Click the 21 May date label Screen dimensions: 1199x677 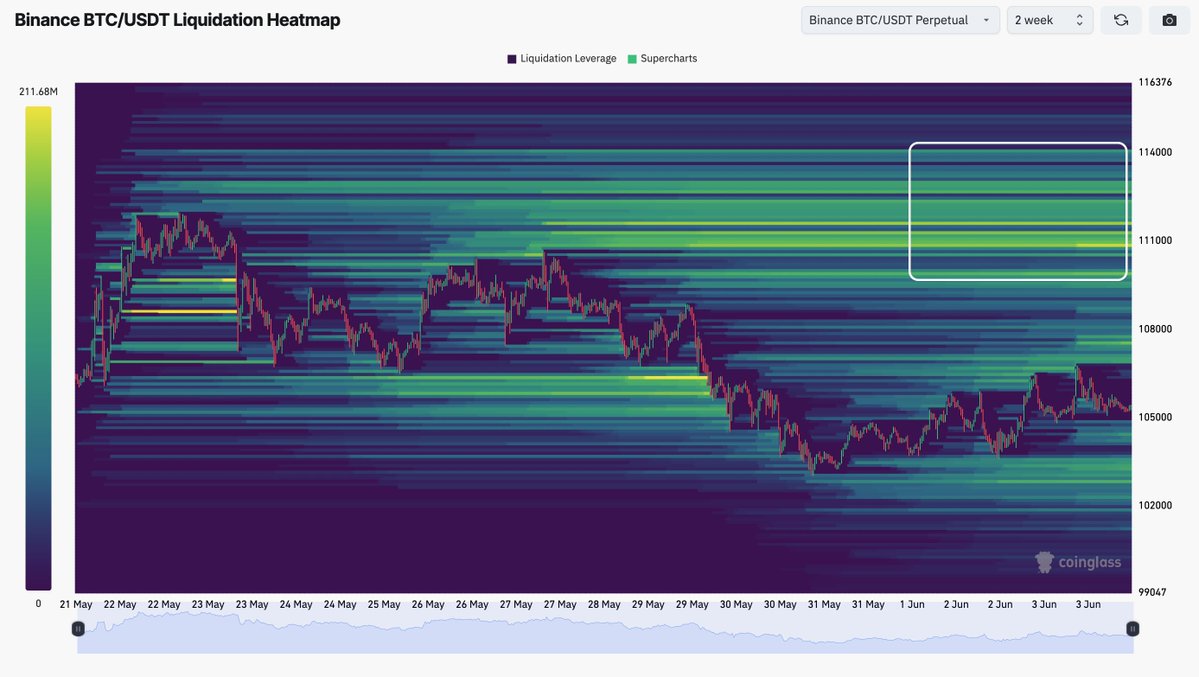76,604
